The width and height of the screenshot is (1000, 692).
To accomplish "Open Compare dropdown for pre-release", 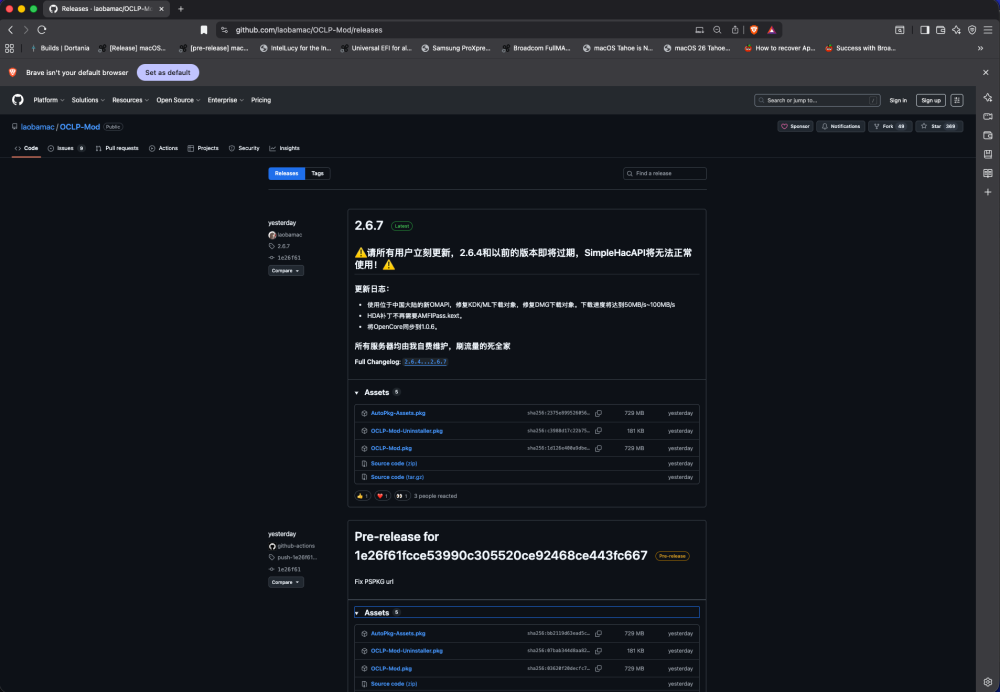I will point(286,582).
